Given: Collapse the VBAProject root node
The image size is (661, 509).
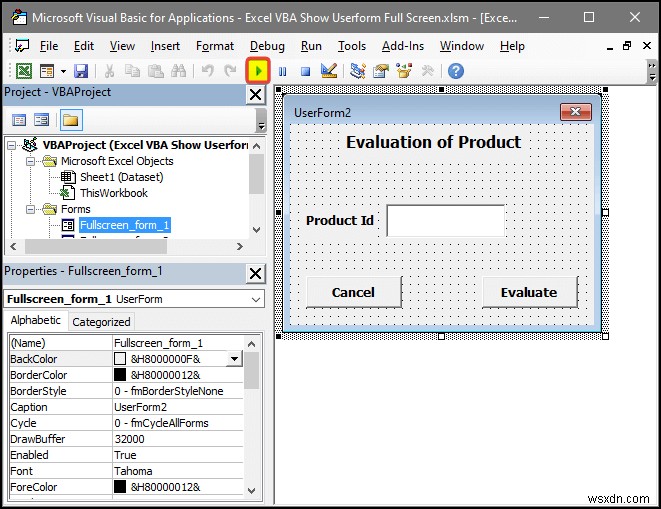Looking at the screenshot, I should [x=12, y=145].
